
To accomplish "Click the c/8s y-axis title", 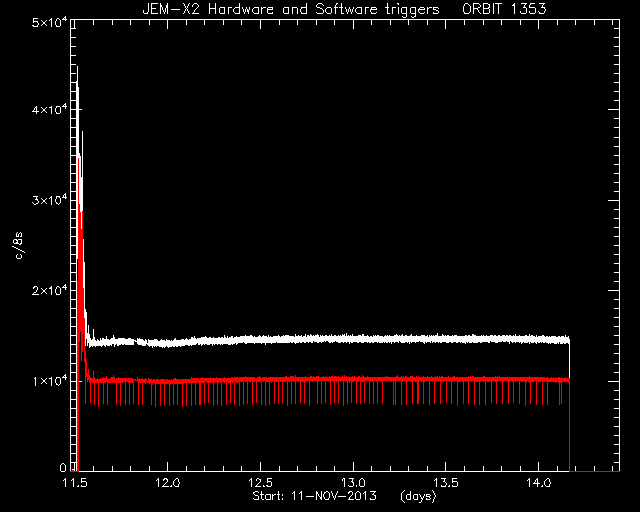I will pos(19,246).
